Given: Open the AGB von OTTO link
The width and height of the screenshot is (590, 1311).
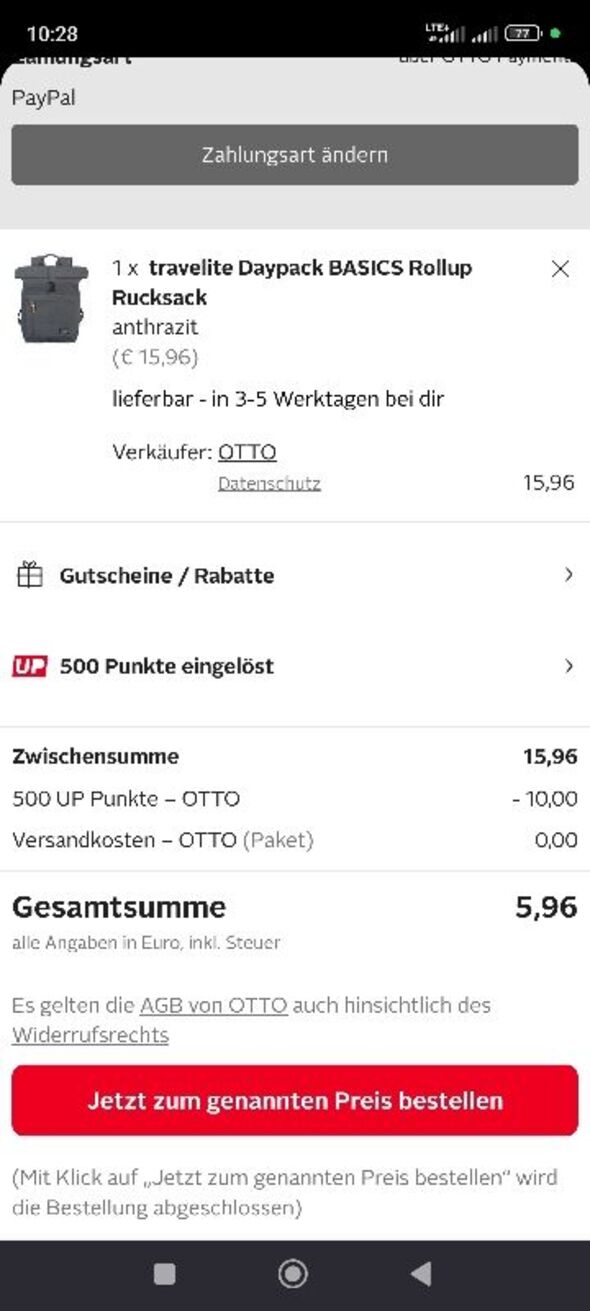Looking at the screenshot, I should click(214, 1005).
